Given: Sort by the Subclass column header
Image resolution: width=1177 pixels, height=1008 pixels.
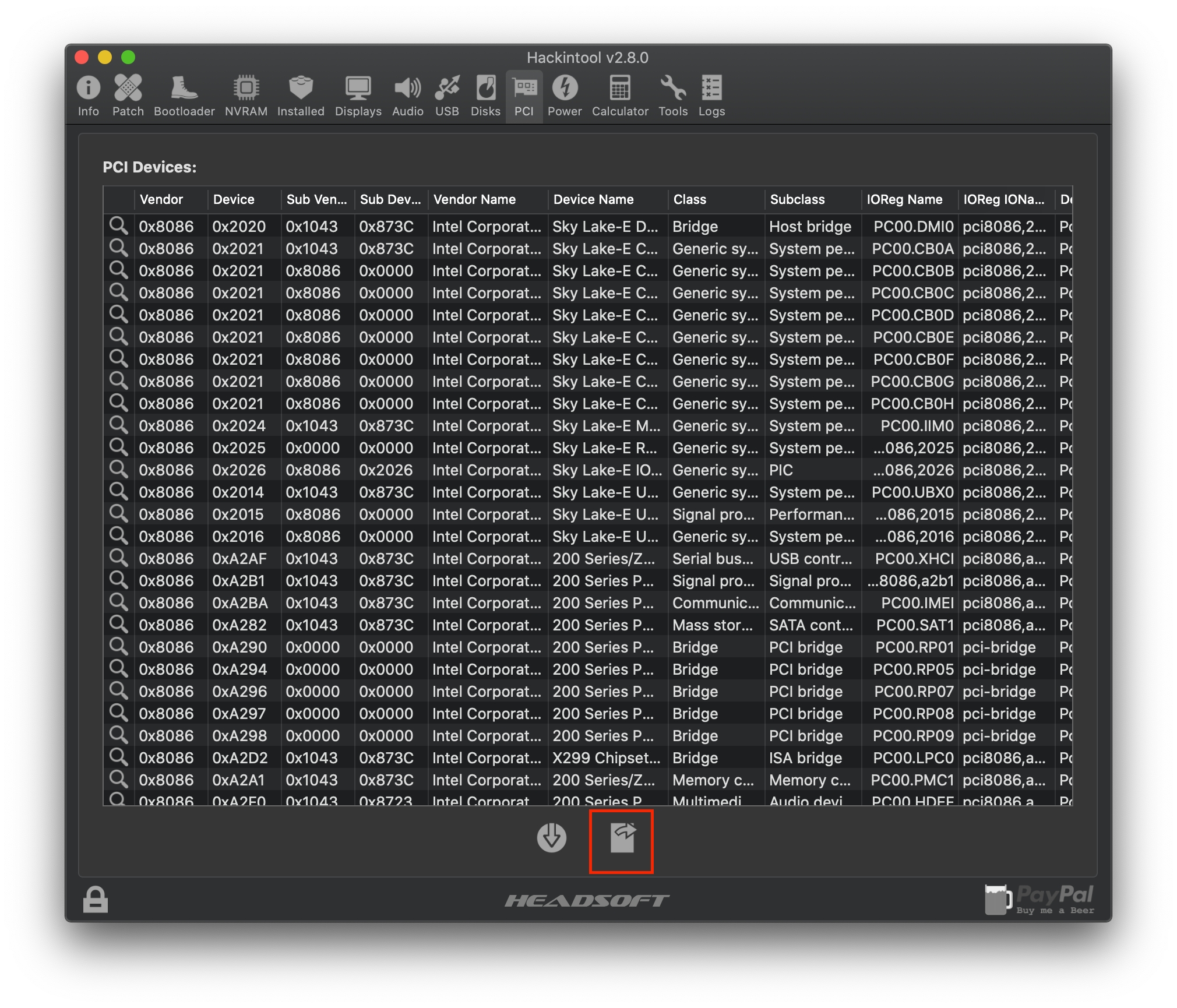Looking at the screenshot, I should [813, 199].
